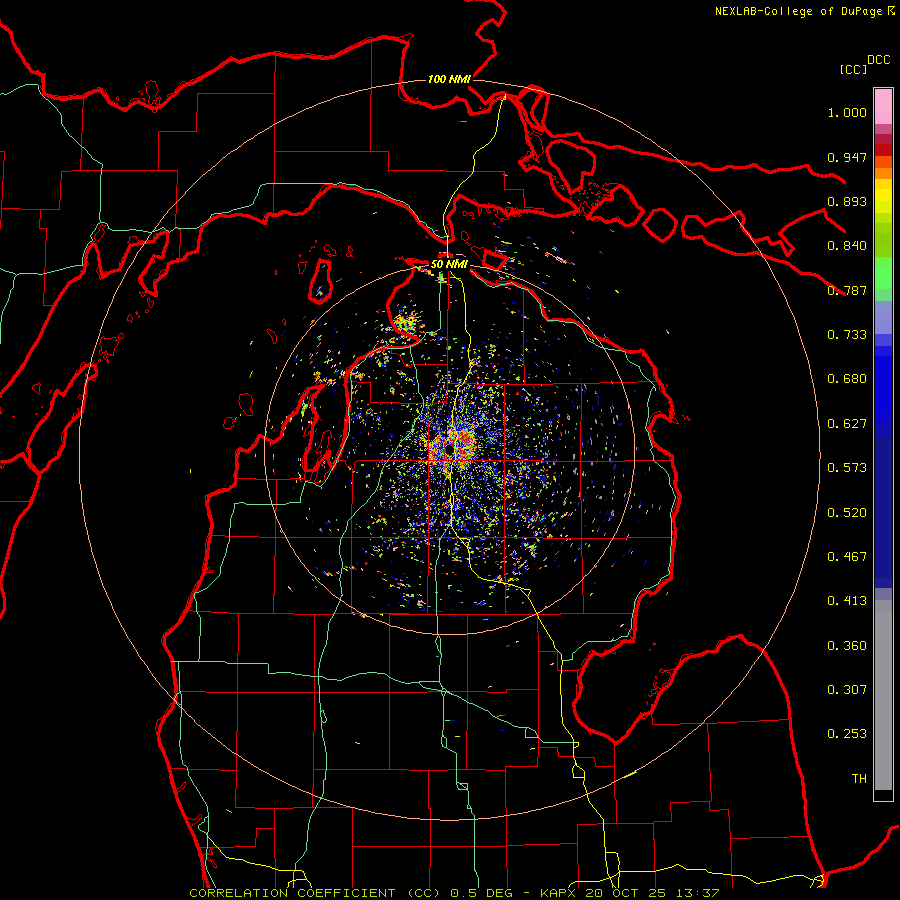This screenshot has height=900, width=900.
Task: Click the Correlation Coefficient KAPX caption
Action: pyautogui.click(x=454, y=893)
